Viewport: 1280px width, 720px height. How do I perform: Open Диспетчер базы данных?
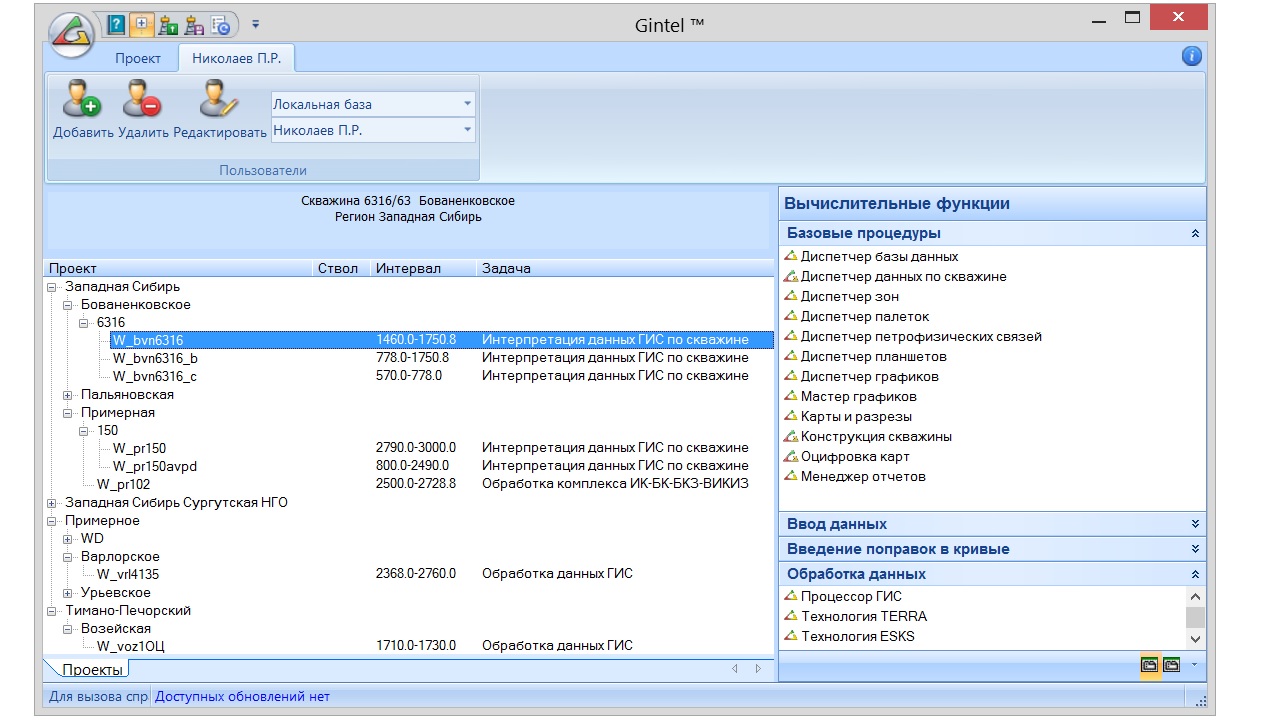click(879, 257)
